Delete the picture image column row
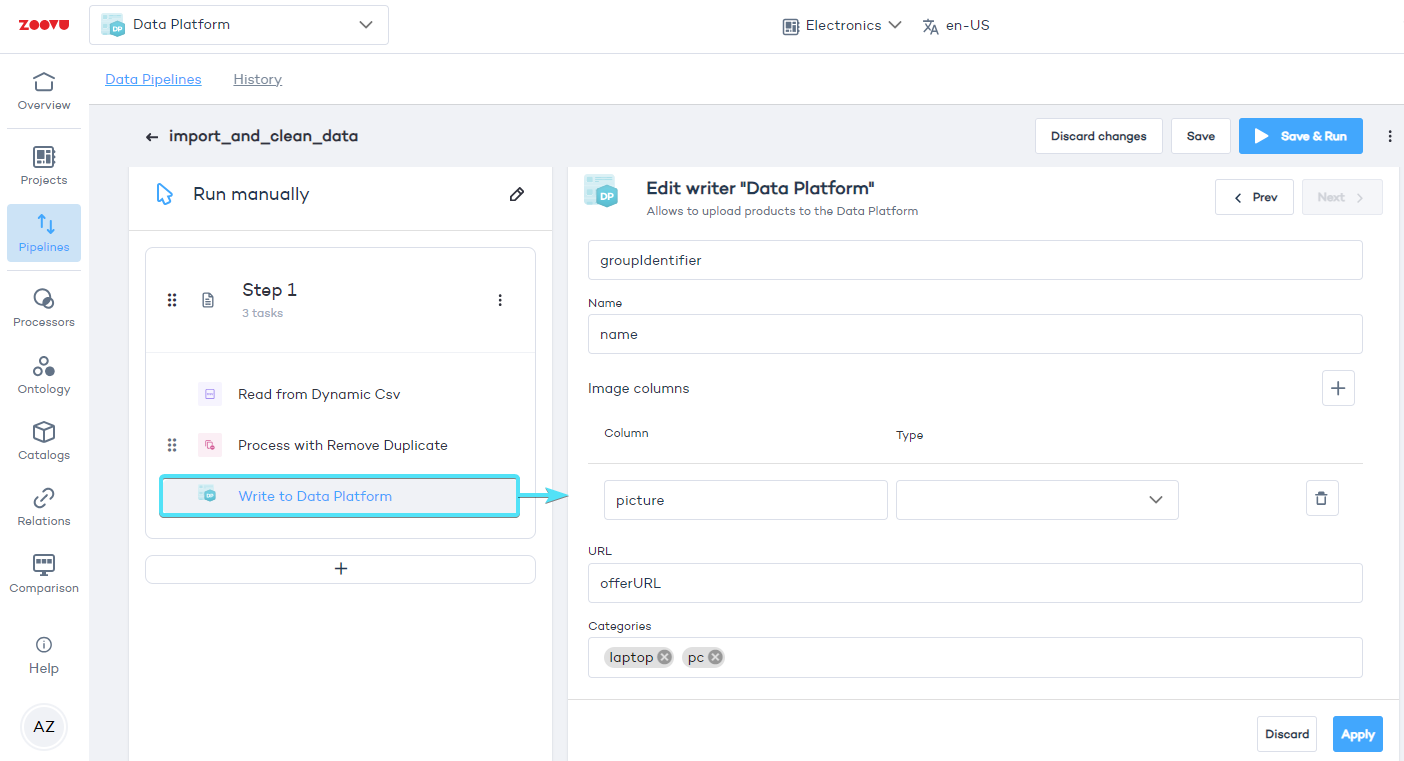Image resolution: width=1404 pixels, height=761 pixels. click(x=1321, y=498)
